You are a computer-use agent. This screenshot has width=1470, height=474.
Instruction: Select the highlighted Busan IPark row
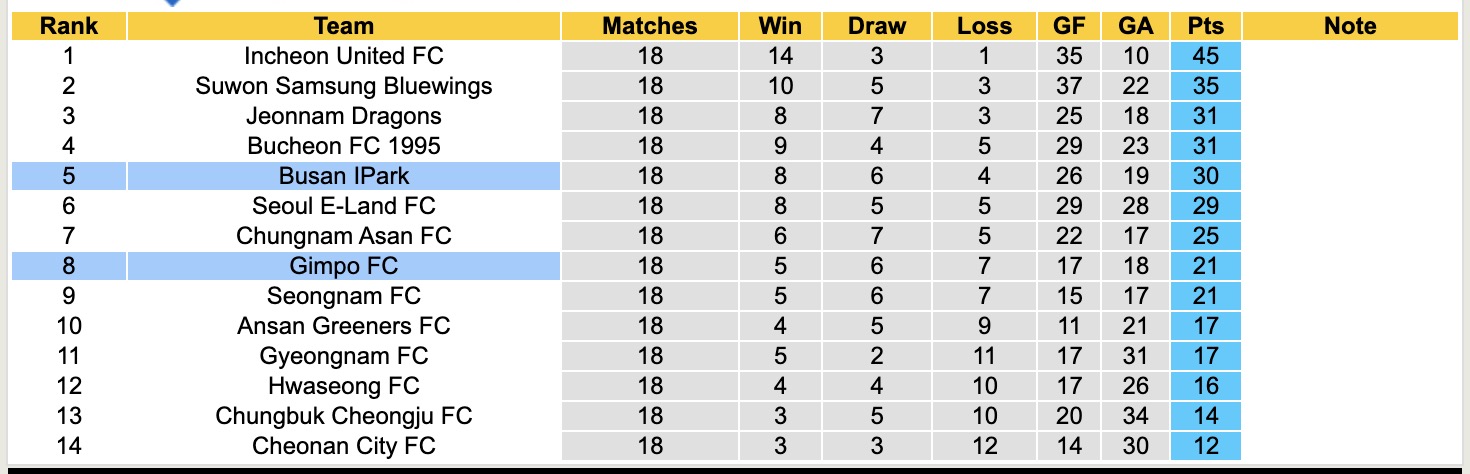click(343, 176)
